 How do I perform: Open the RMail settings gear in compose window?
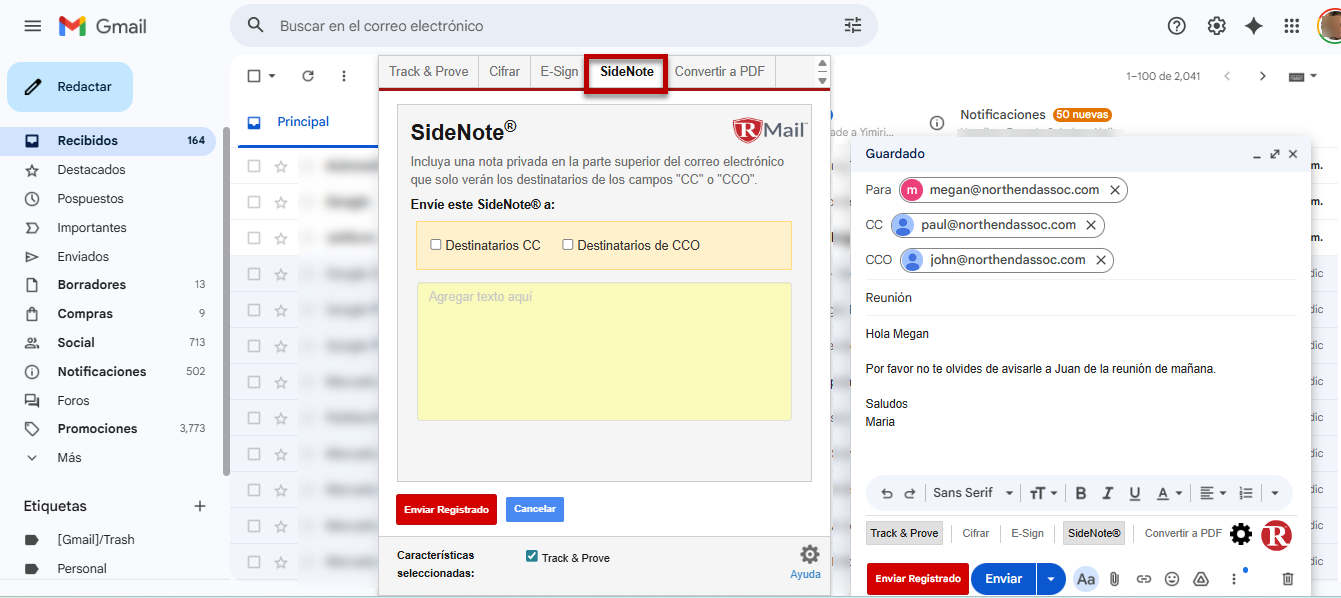[x=1240, y=534]
